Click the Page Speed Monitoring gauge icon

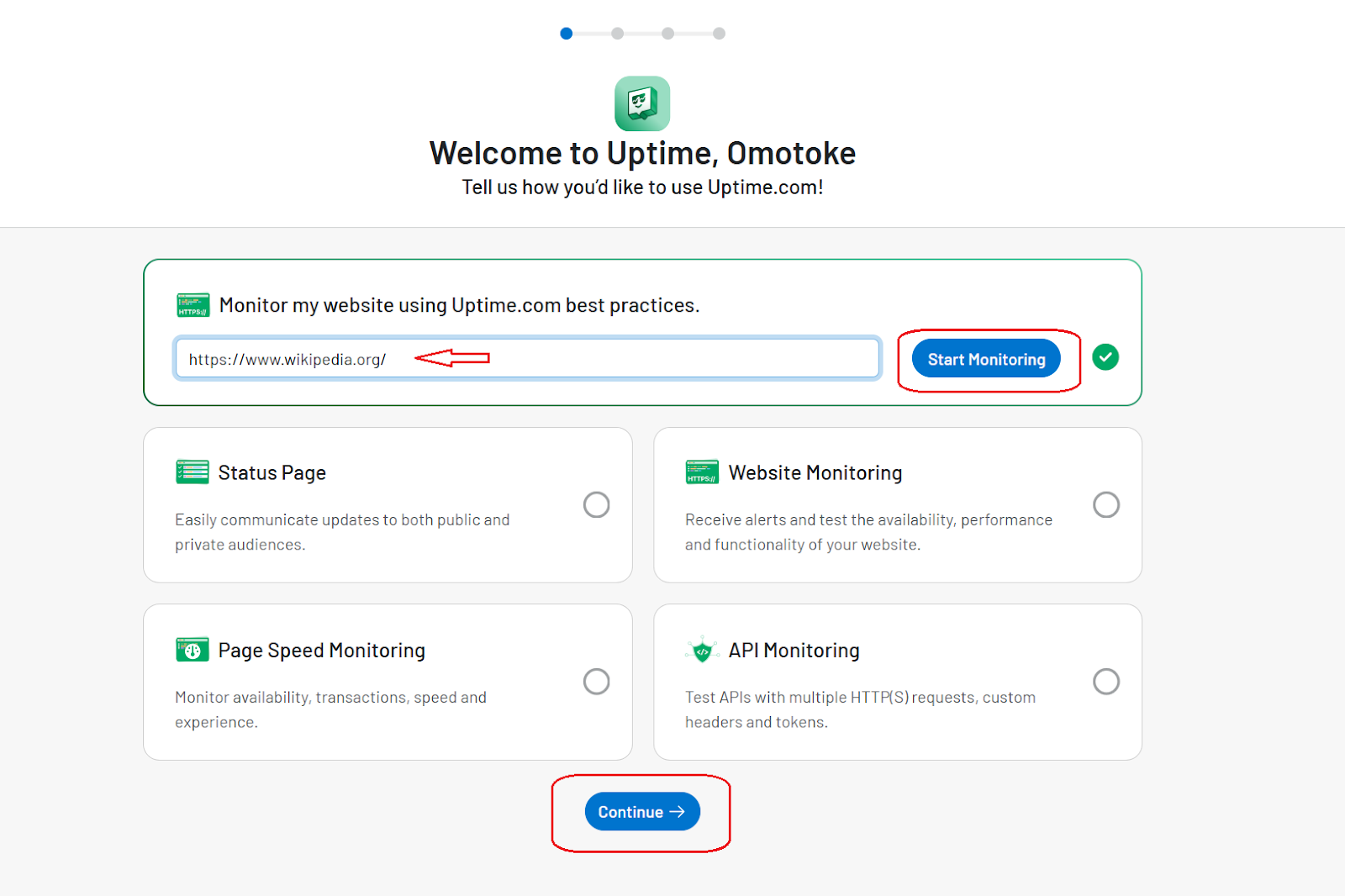(193, 650)
